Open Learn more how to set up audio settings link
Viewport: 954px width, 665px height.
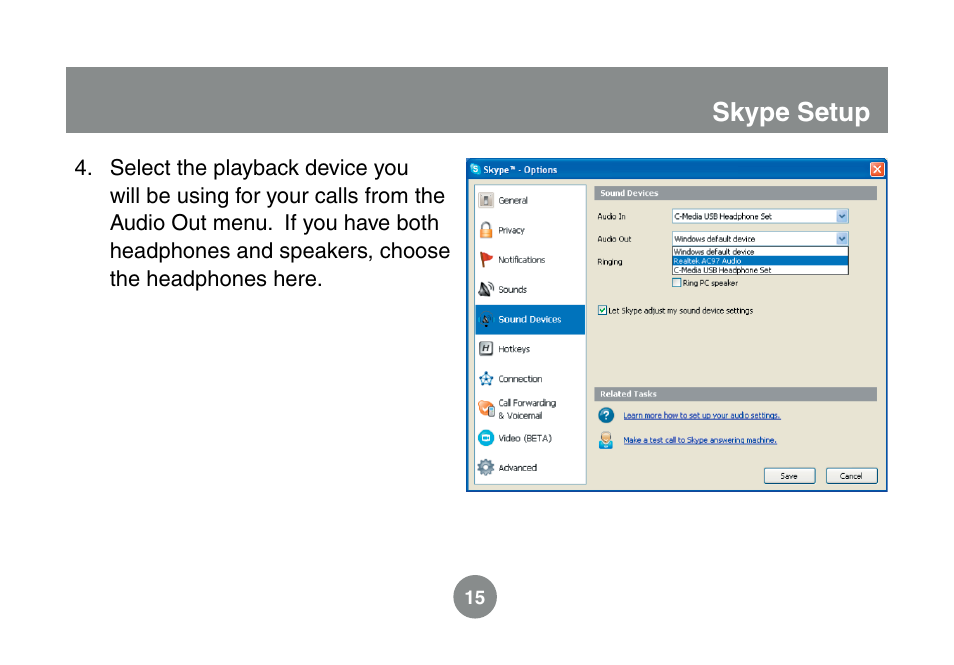coord(702,415)
